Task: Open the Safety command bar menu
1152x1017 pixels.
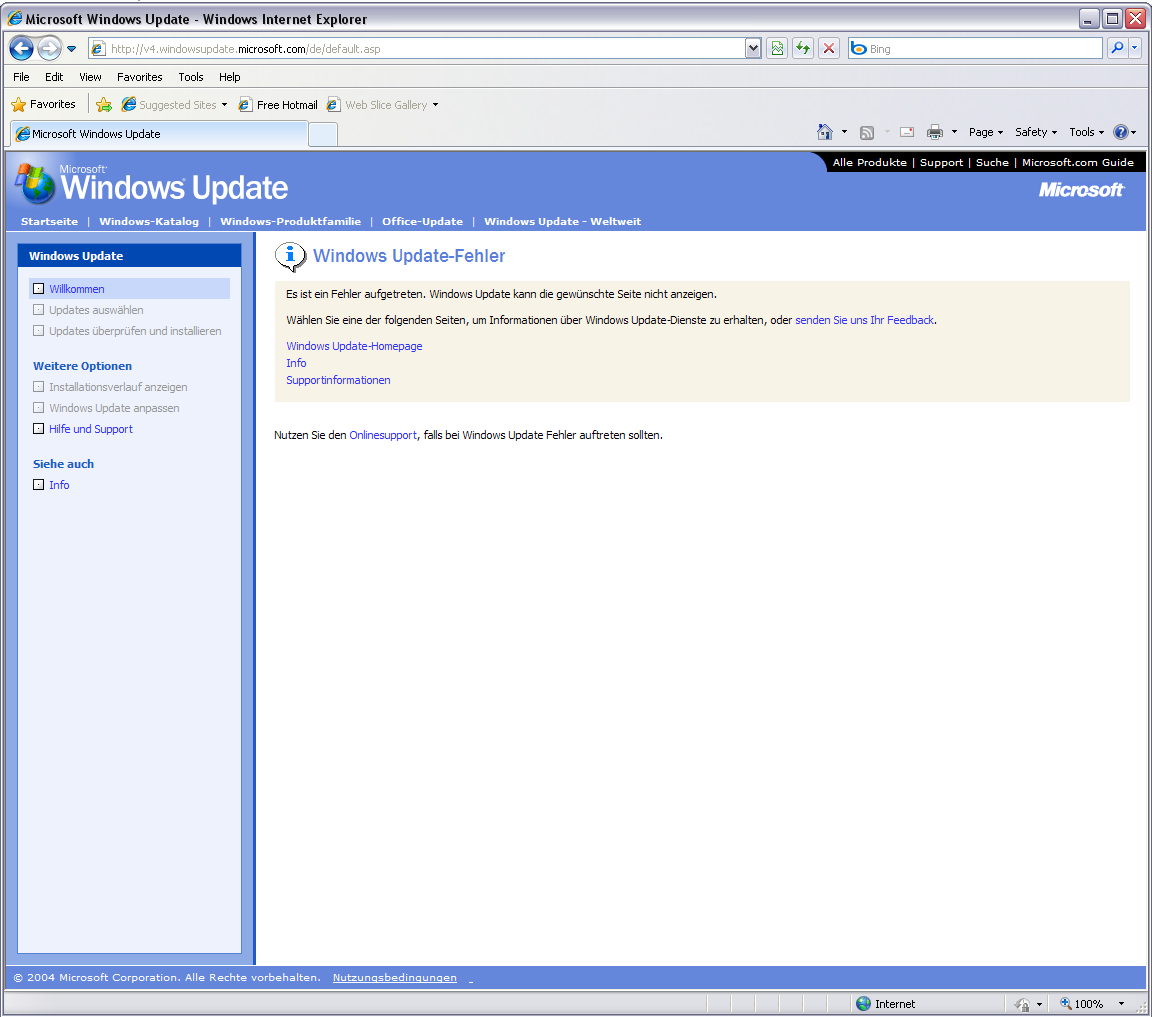Action: click(1036, 132)
